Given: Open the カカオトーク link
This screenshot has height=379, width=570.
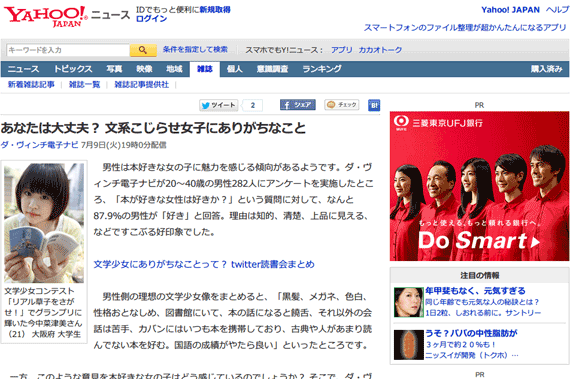Looking at the screenshot, I should point(380,50).
